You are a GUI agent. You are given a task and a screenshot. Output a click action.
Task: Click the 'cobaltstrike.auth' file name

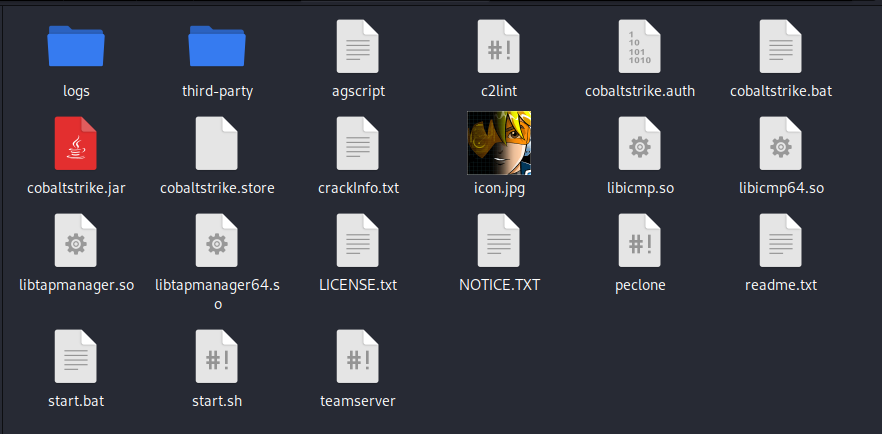tap(640, 91)
